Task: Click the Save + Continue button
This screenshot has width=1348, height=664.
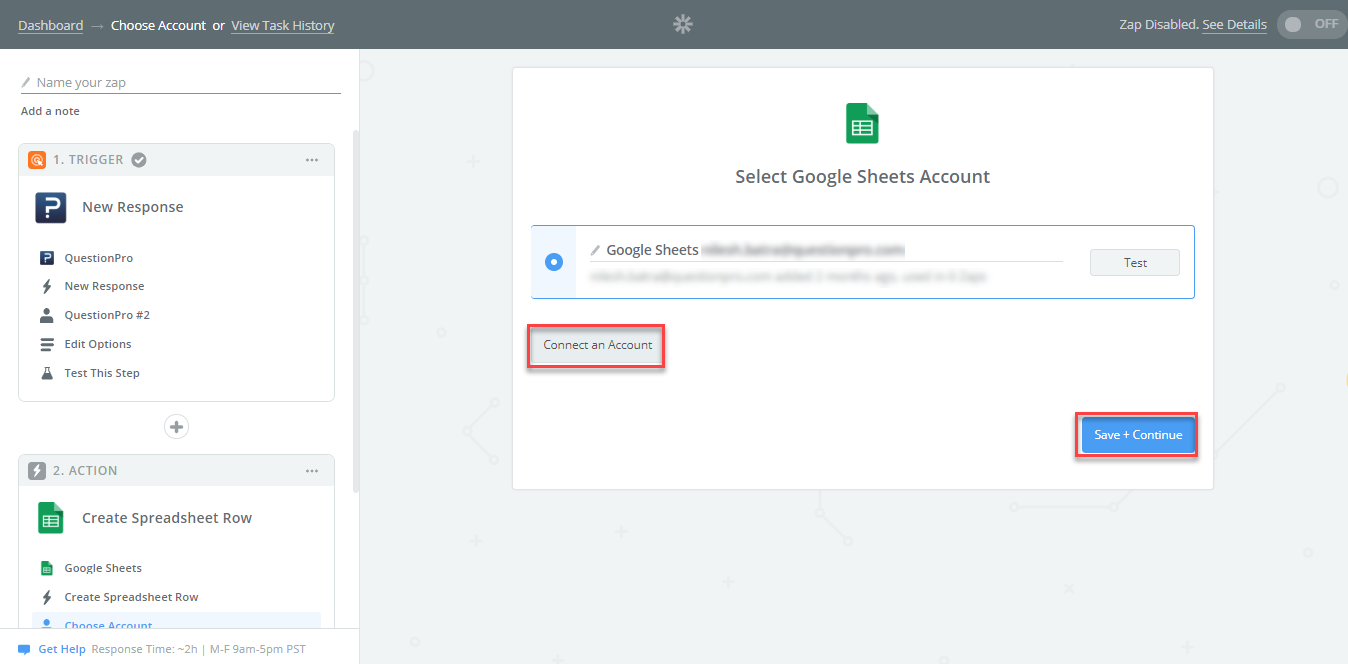Action: click(x=1136, y=434)
